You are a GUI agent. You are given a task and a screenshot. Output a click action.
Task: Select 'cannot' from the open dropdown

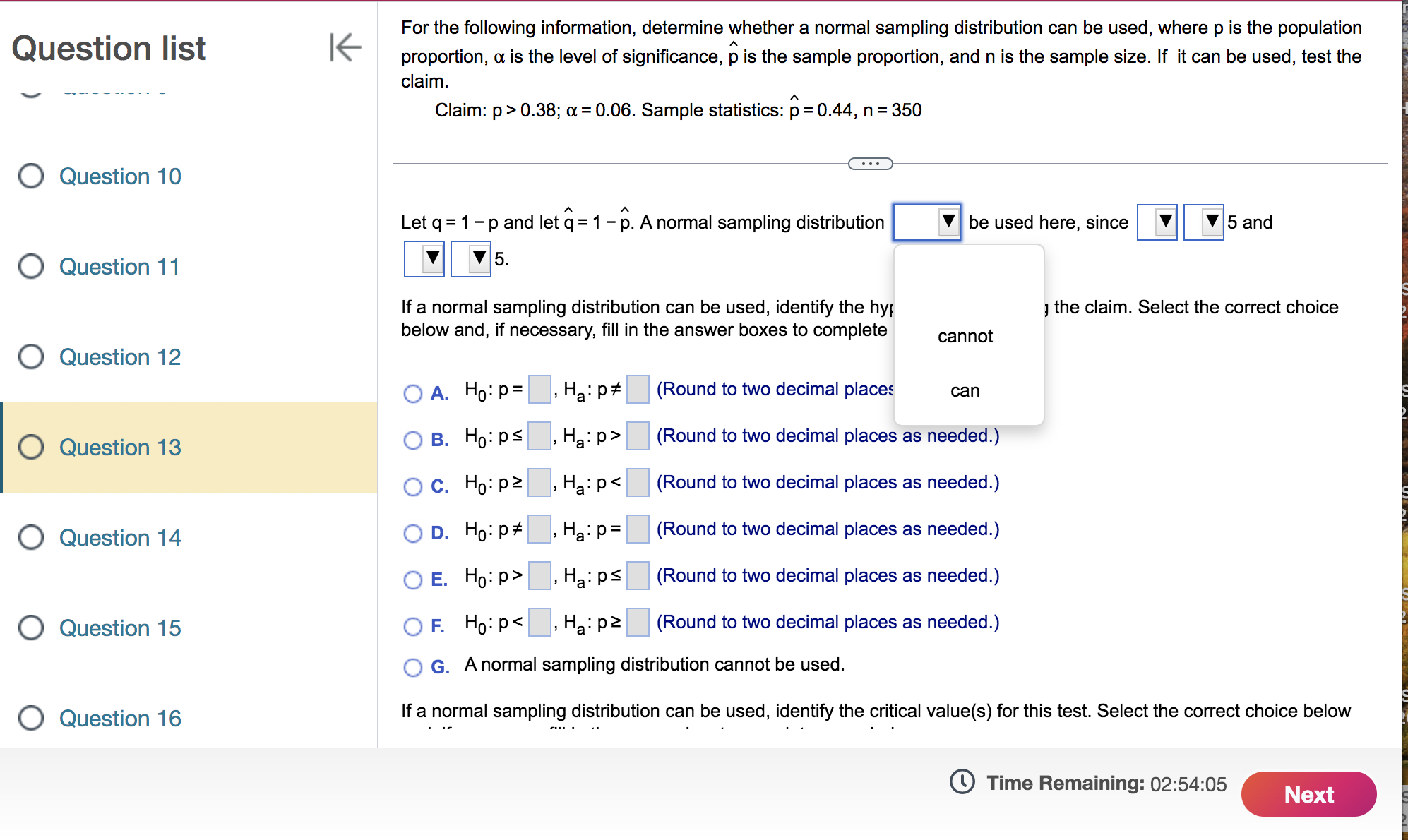[x=965, y=336]
